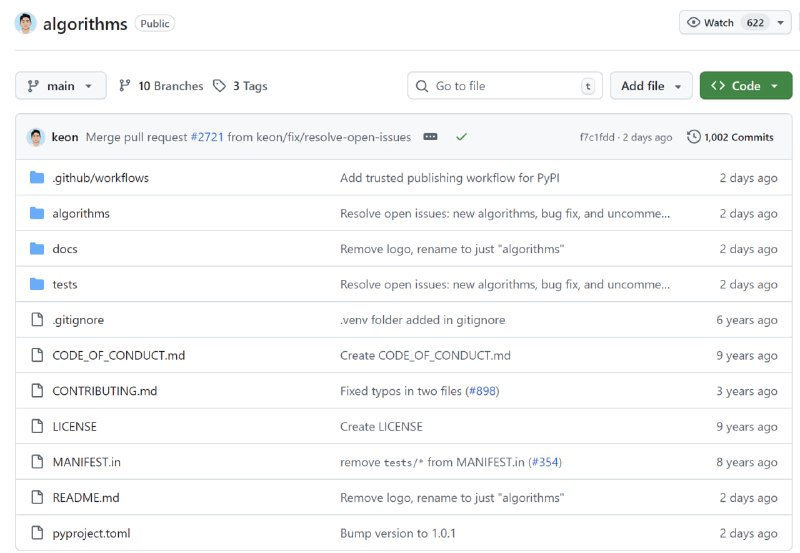Click the tag icon next to 3 Tags
800x553 pixels.
pos(219,86)
